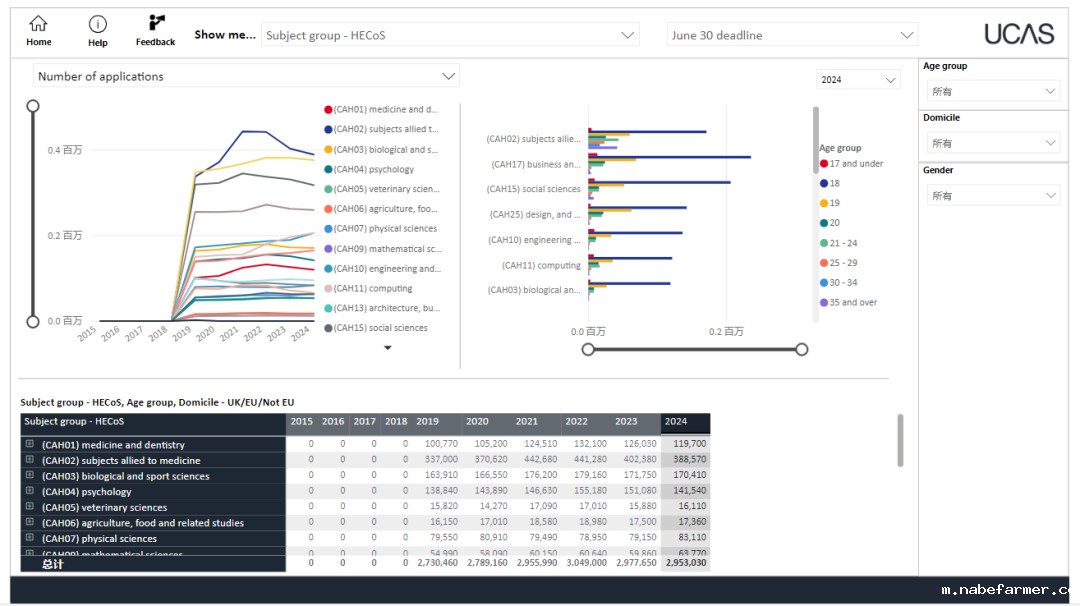The height and width of the screenshot is (606, 1080).
Task: Open the Number of applications dropdown
Action: (x=247, y=76)
